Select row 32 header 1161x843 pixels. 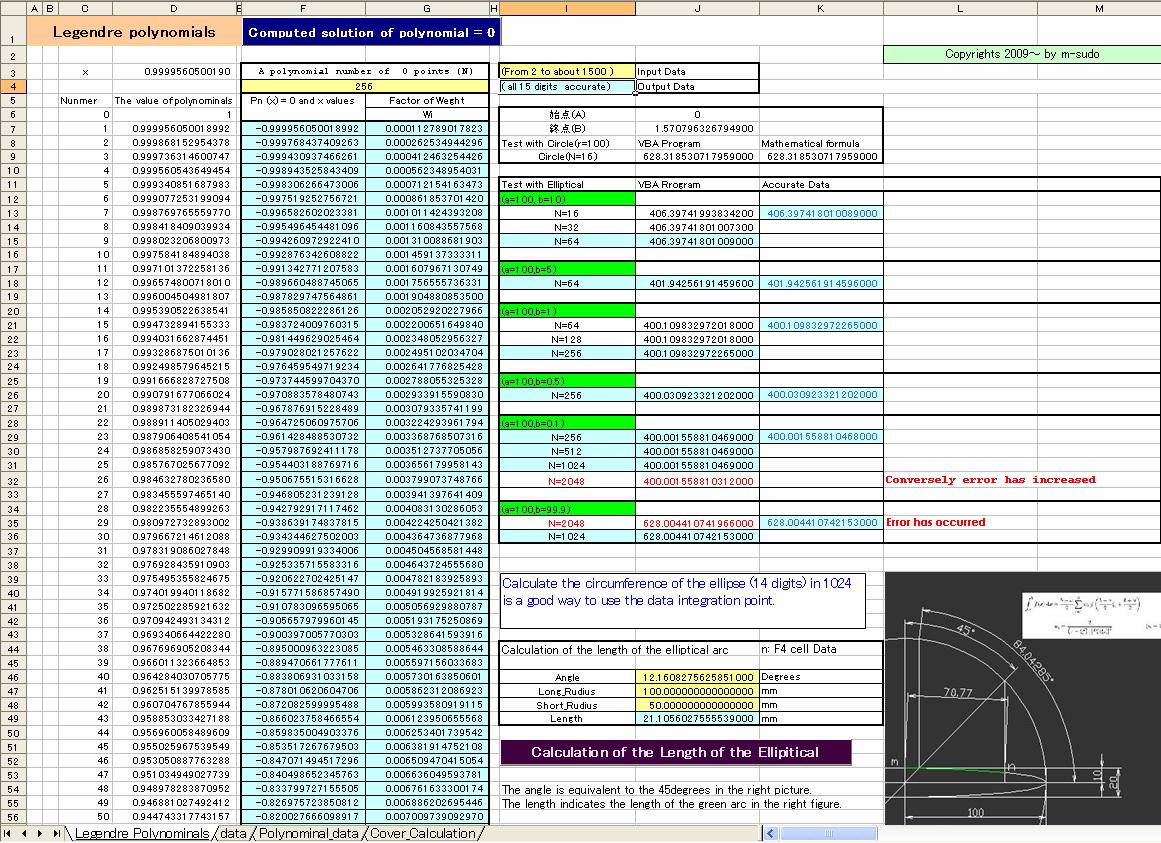click(x=13, y=480)
